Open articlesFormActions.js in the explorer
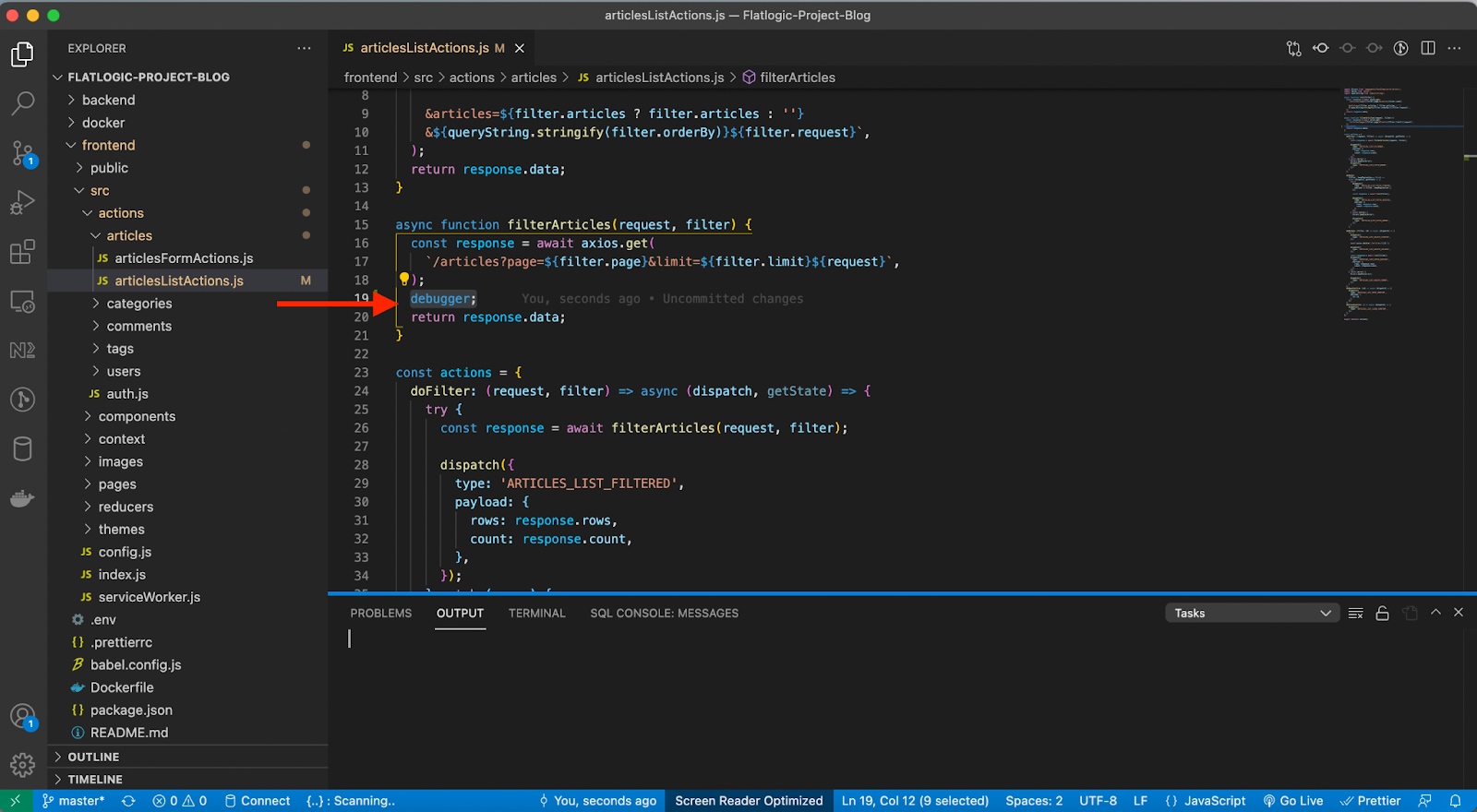1477x812 pixels. (x=184, y=258)
